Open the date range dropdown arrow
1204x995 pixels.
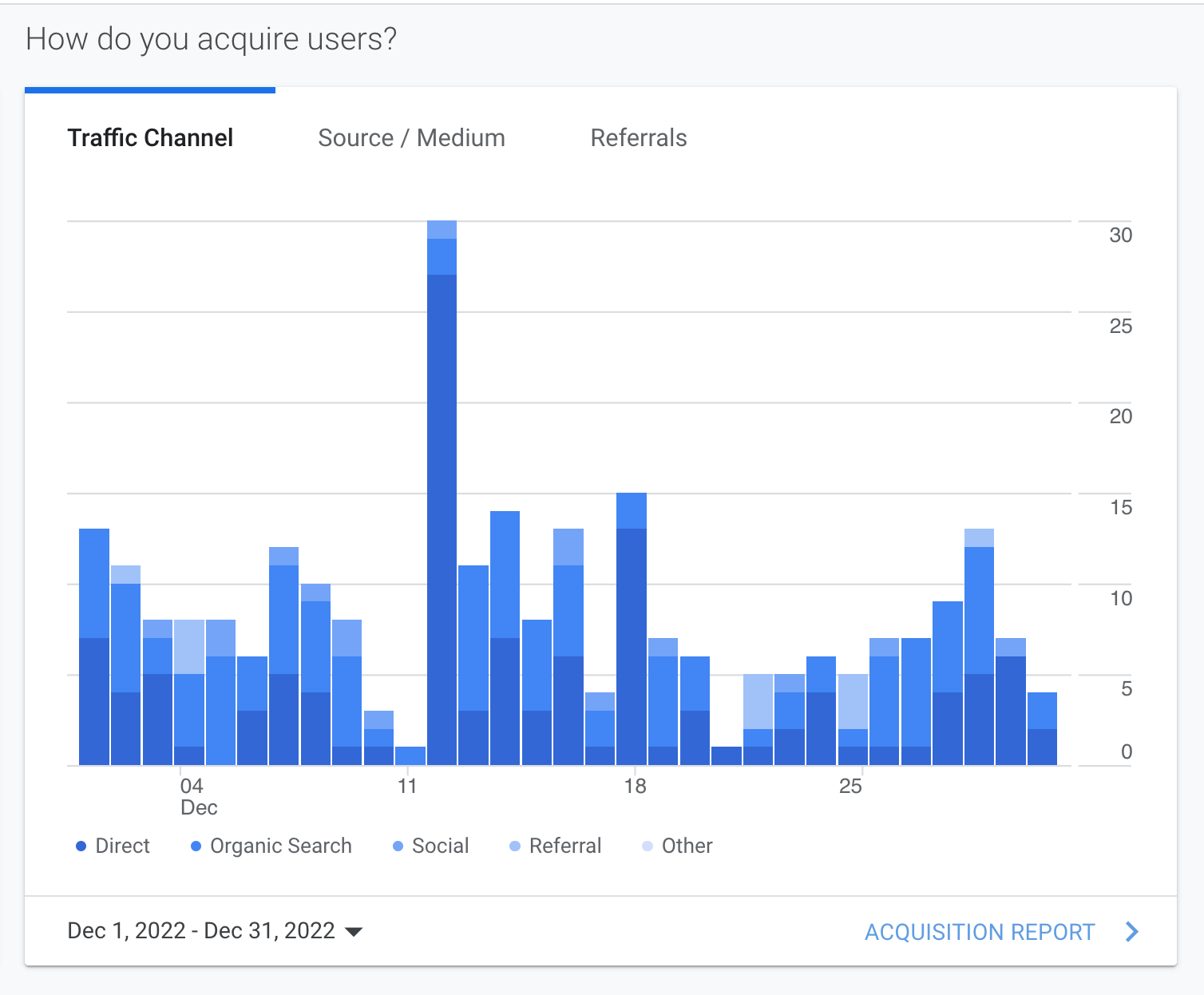coord(353,932)
